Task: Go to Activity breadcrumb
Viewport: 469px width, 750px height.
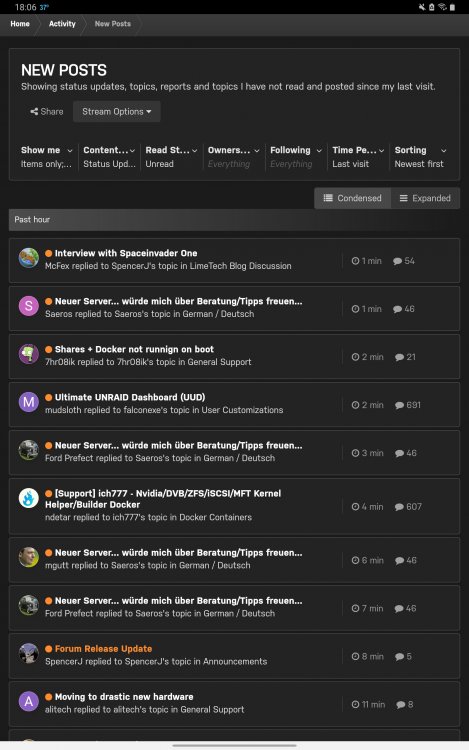Action: click(x=62, y=24)
